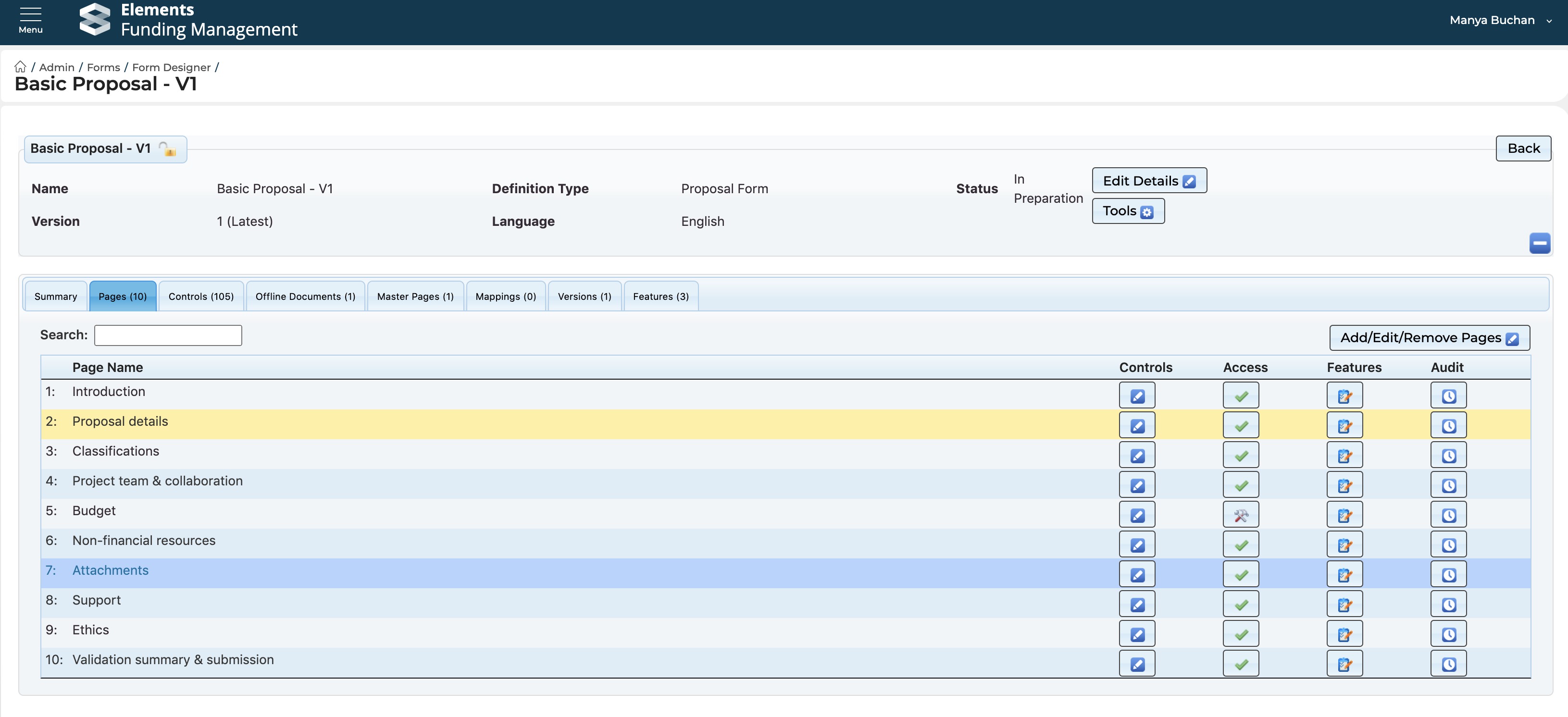Open features for Validation summary & submission
This screenshot has width=1568, height=717.
point(1344,664)
